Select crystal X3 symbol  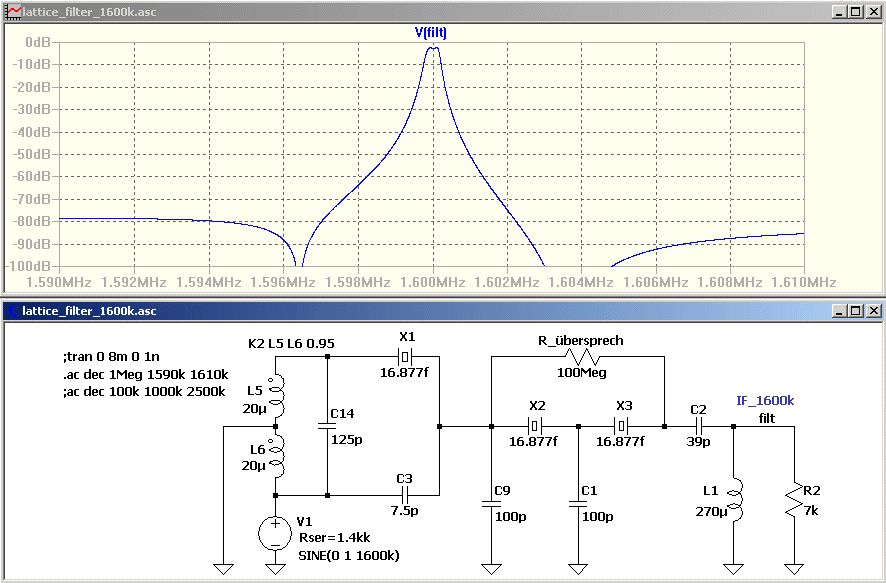pos(622,425)
